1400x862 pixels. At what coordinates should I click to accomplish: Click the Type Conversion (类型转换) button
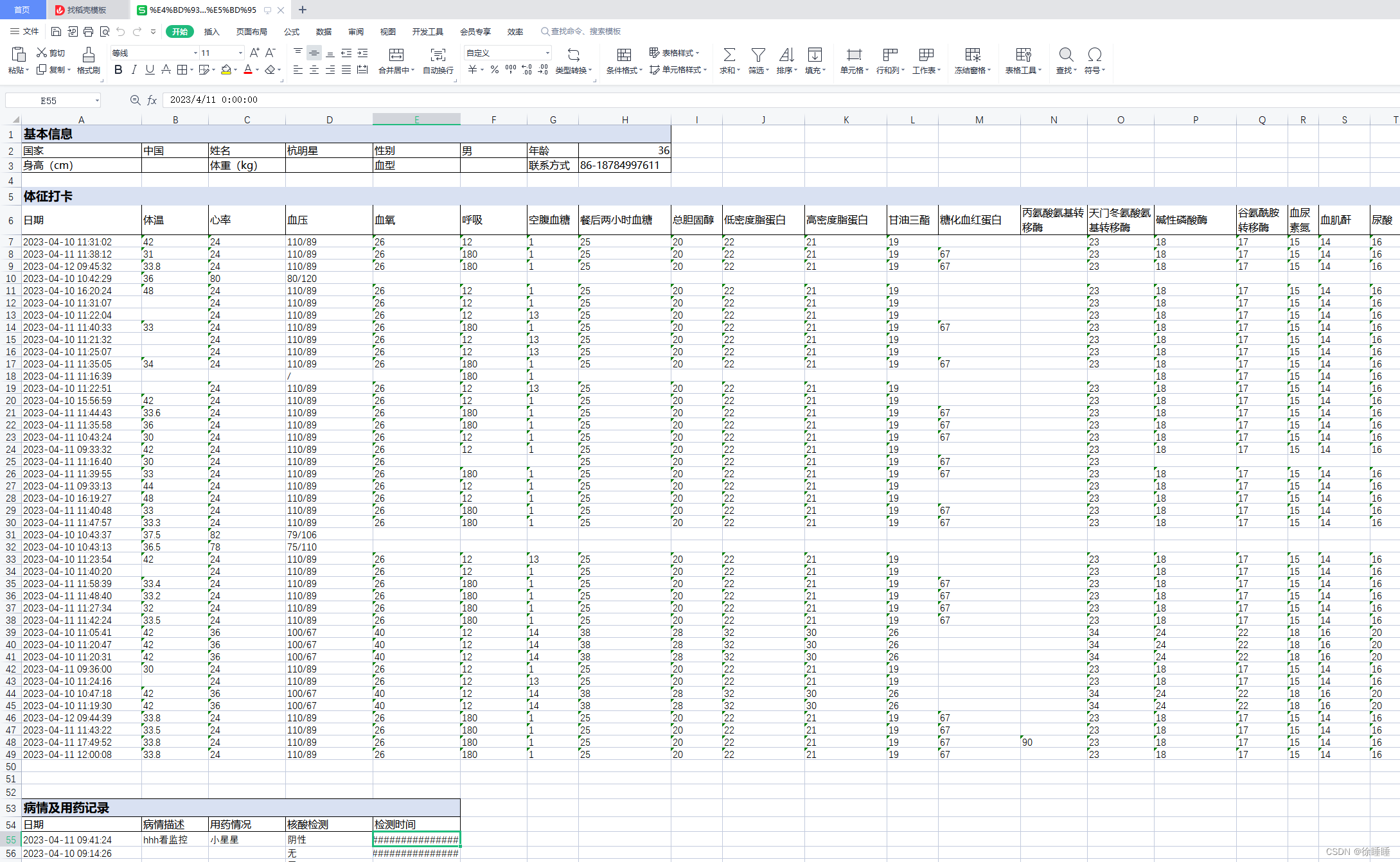573,60
